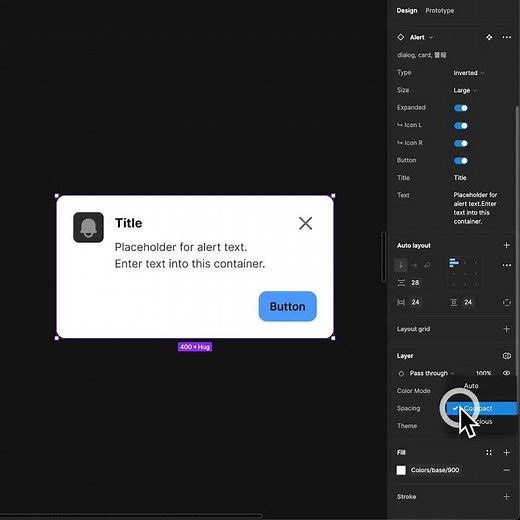Switch to the Prototype tab
Viewport: 520px width, 520px height.
point(439,11)
